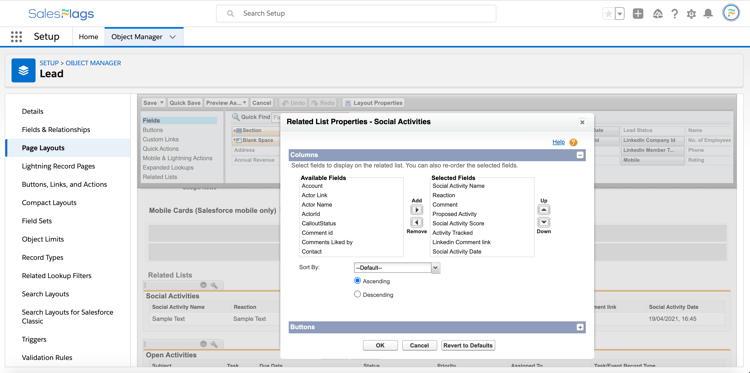Expand the Buttons section
The image size is (750, 373).
click(580, 327)
